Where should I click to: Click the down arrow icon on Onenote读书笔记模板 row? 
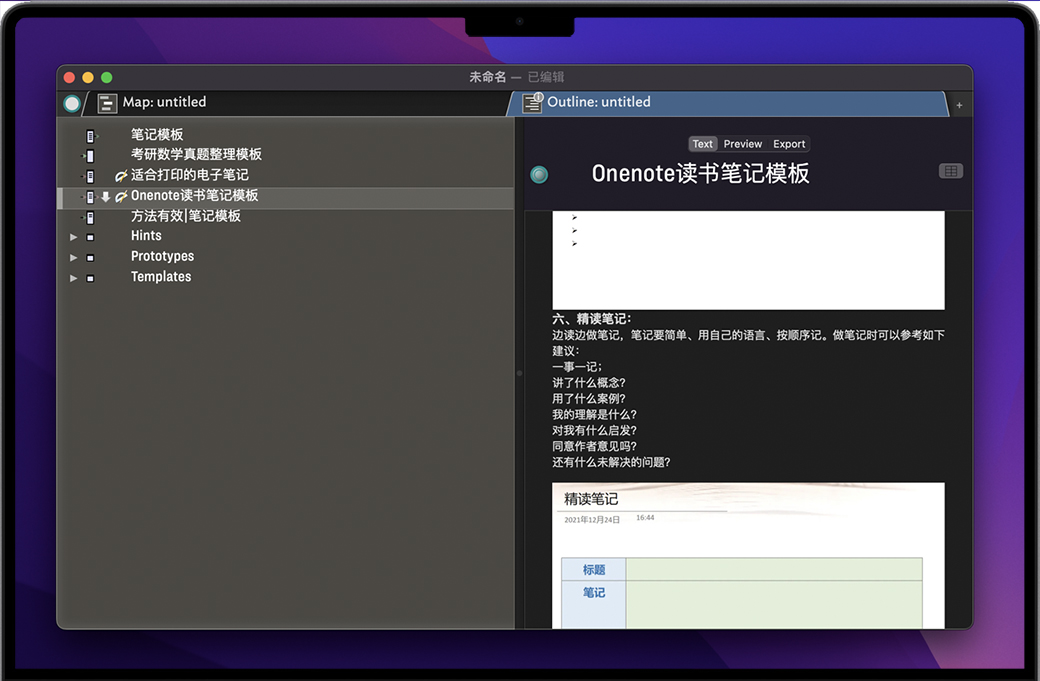[106, 196]
